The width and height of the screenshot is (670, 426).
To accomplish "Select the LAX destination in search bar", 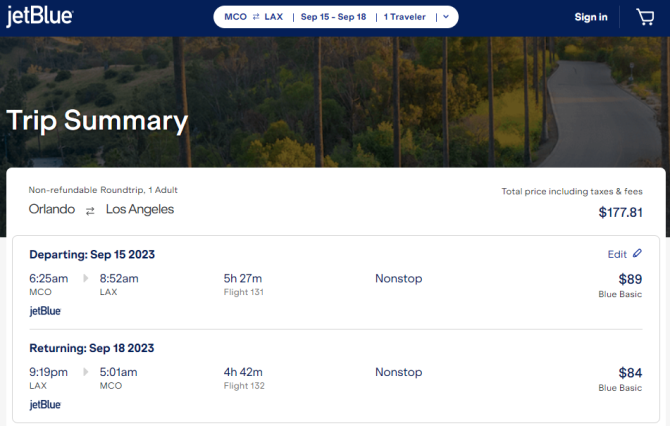I will coord(273,17).
